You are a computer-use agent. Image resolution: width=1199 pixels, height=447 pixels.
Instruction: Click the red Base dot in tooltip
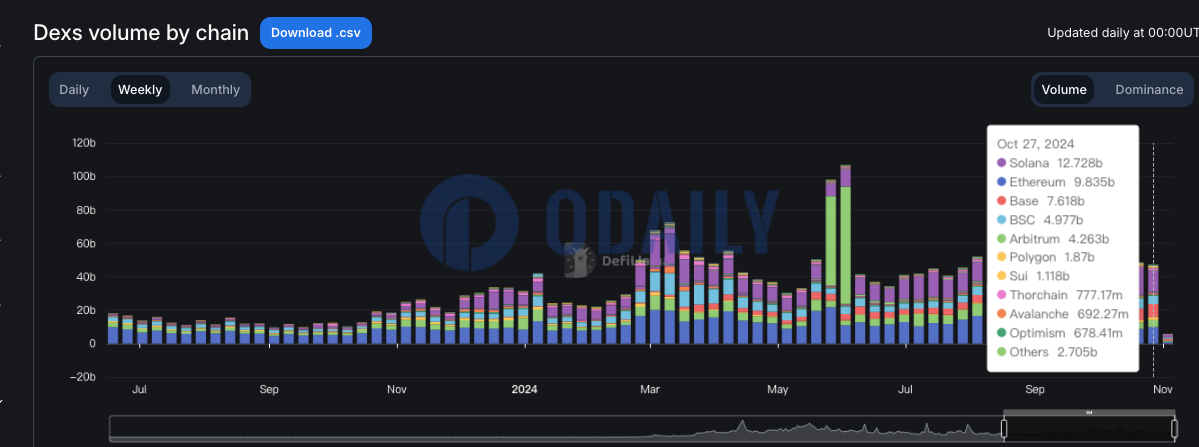tap(1001, 201)
